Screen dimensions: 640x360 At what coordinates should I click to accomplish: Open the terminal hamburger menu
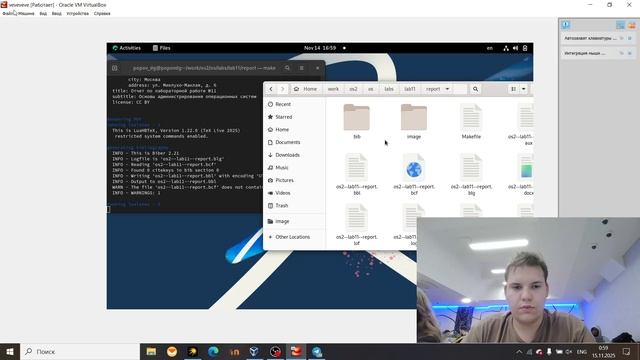(x=302, y=68)
